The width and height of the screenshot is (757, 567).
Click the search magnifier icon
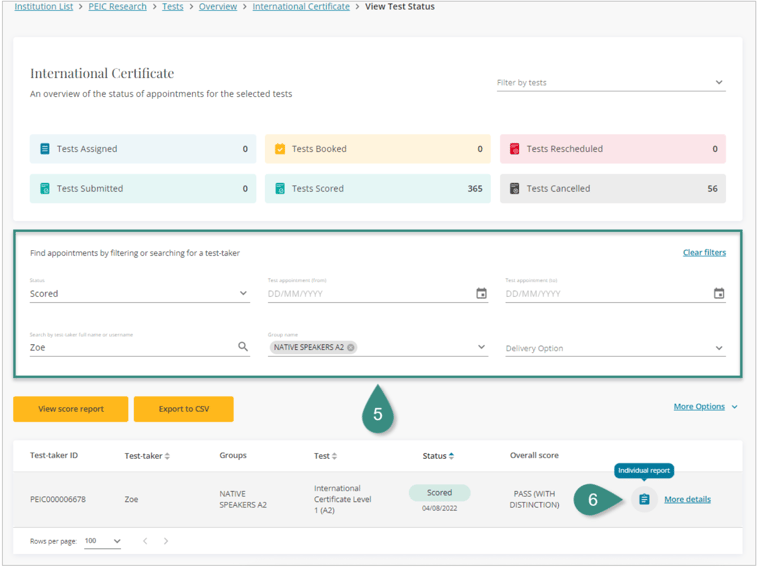click(243, 347)
